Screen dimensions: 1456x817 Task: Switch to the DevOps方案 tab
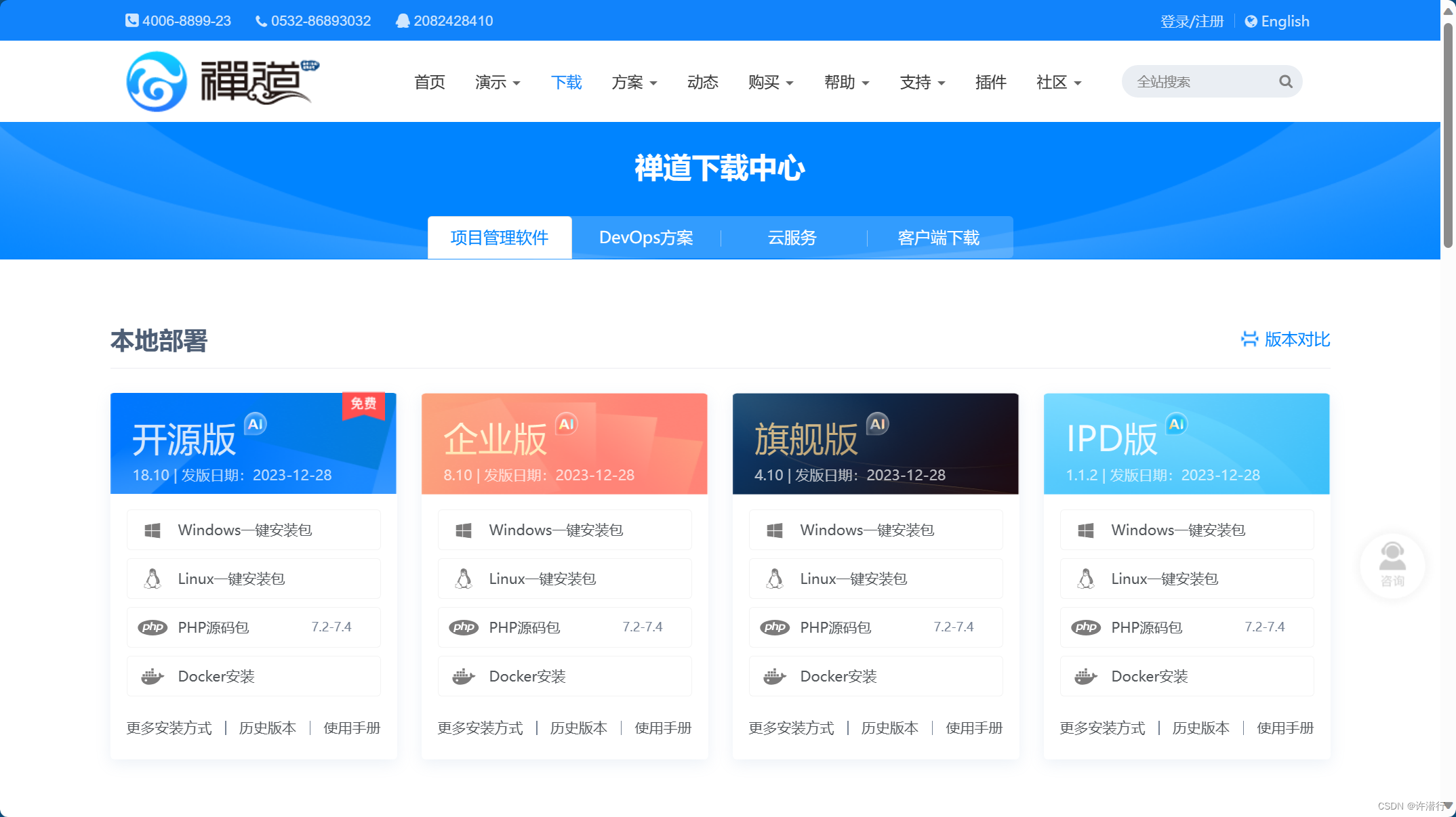[x=646, y=237]
